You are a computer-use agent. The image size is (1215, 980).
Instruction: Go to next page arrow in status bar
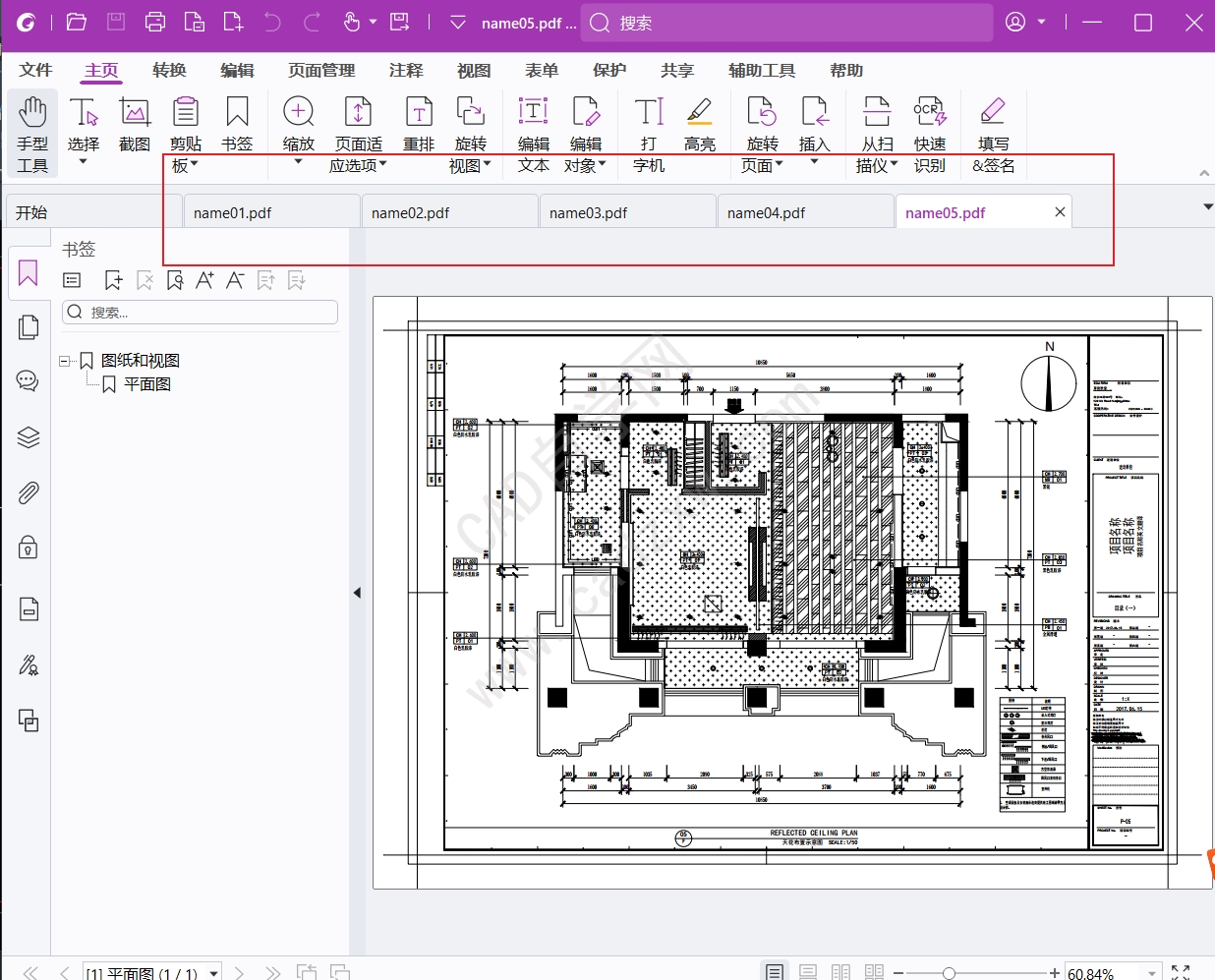point(238,973)
